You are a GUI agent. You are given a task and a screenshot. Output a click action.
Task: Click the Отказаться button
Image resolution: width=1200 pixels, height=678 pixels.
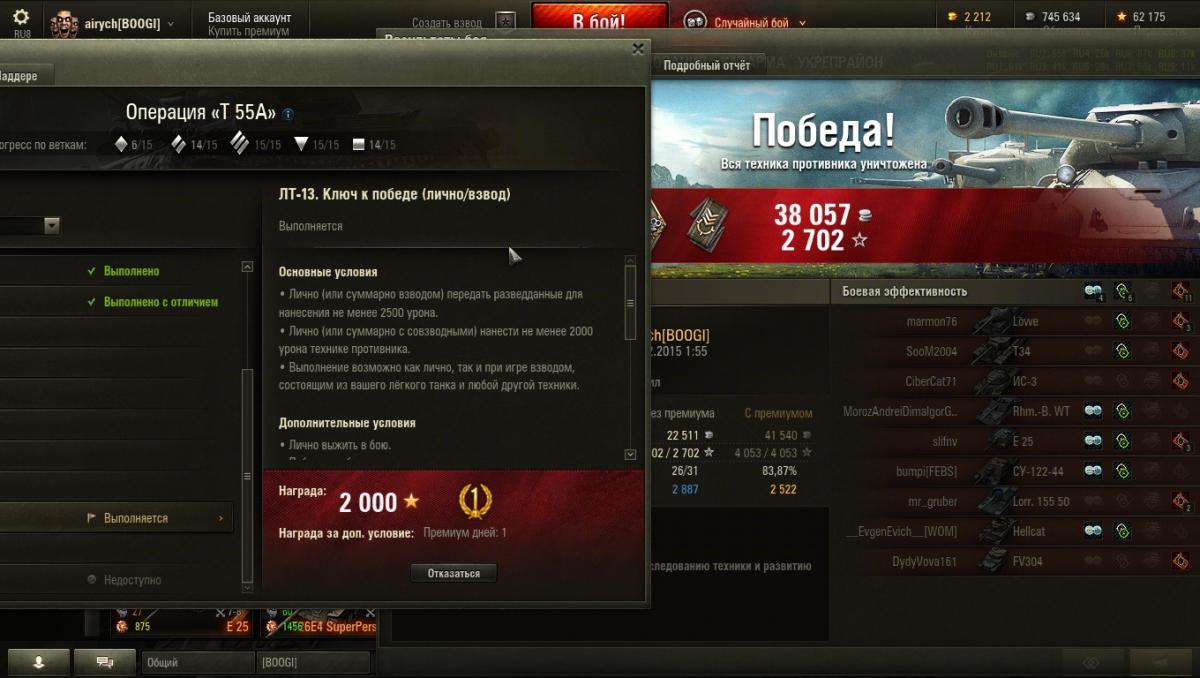[x=454, y=573]
